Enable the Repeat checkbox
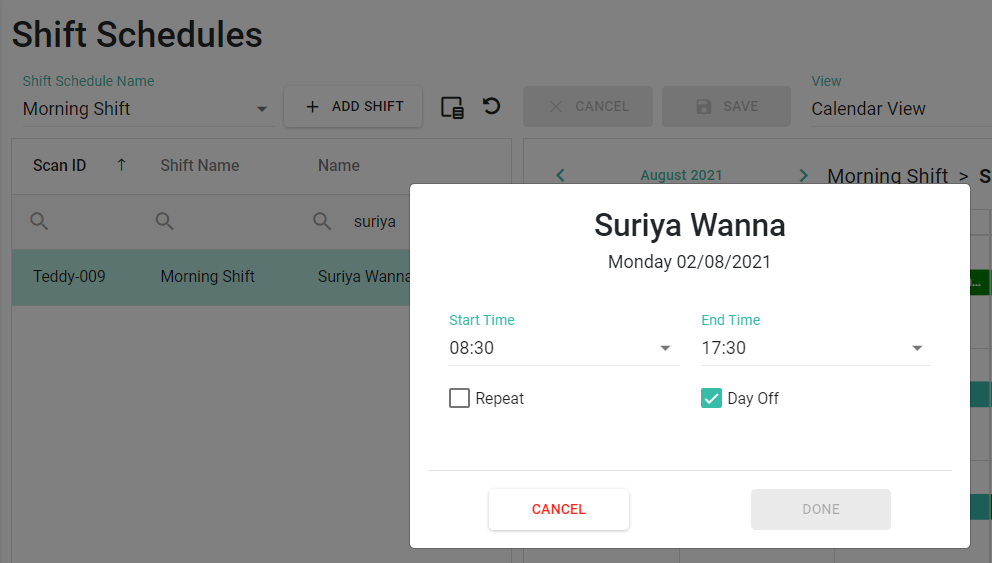The width and height of the screenshot is (992, 563). tap(459, 398)
